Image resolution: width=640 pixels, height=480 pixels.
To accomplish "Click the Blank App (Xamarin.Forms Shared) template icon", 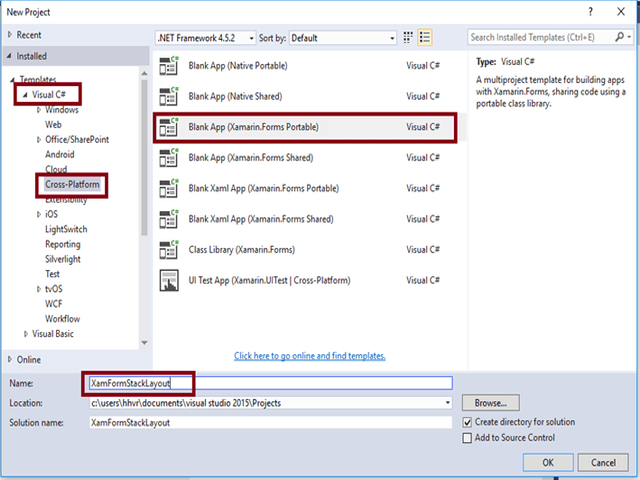I will click(x=169, y=158).
